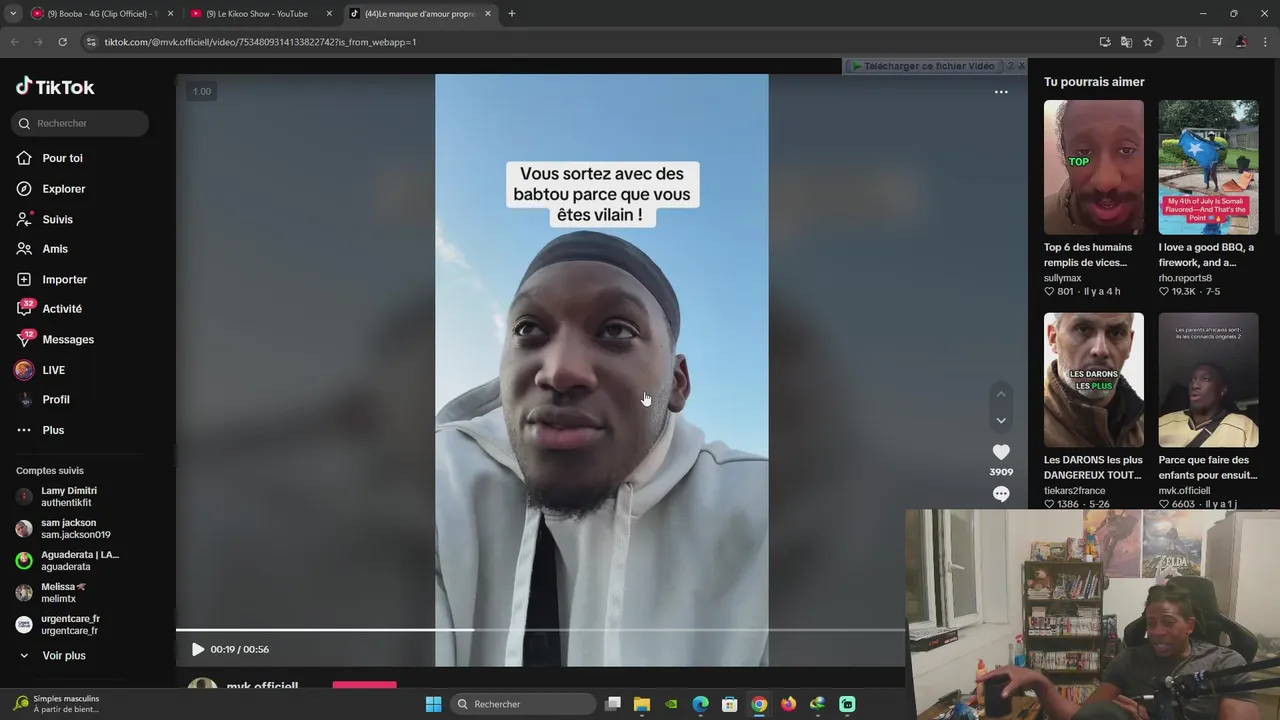Open a new browser tab
Viewport: 1280px width, 720px height.
tap(512, 14)
